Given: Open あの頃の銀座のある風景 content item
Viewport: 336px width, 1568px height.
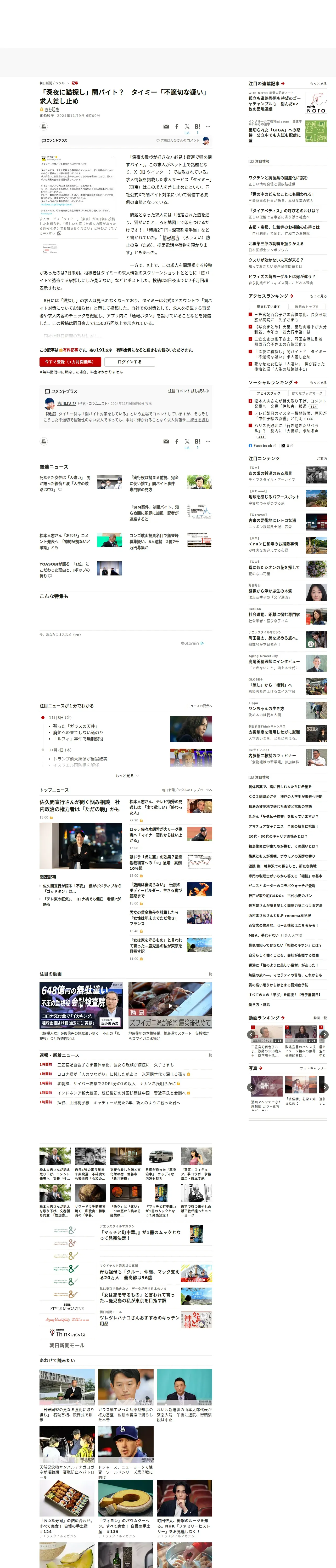Looking at the screenshot, I should pos(270,473).
